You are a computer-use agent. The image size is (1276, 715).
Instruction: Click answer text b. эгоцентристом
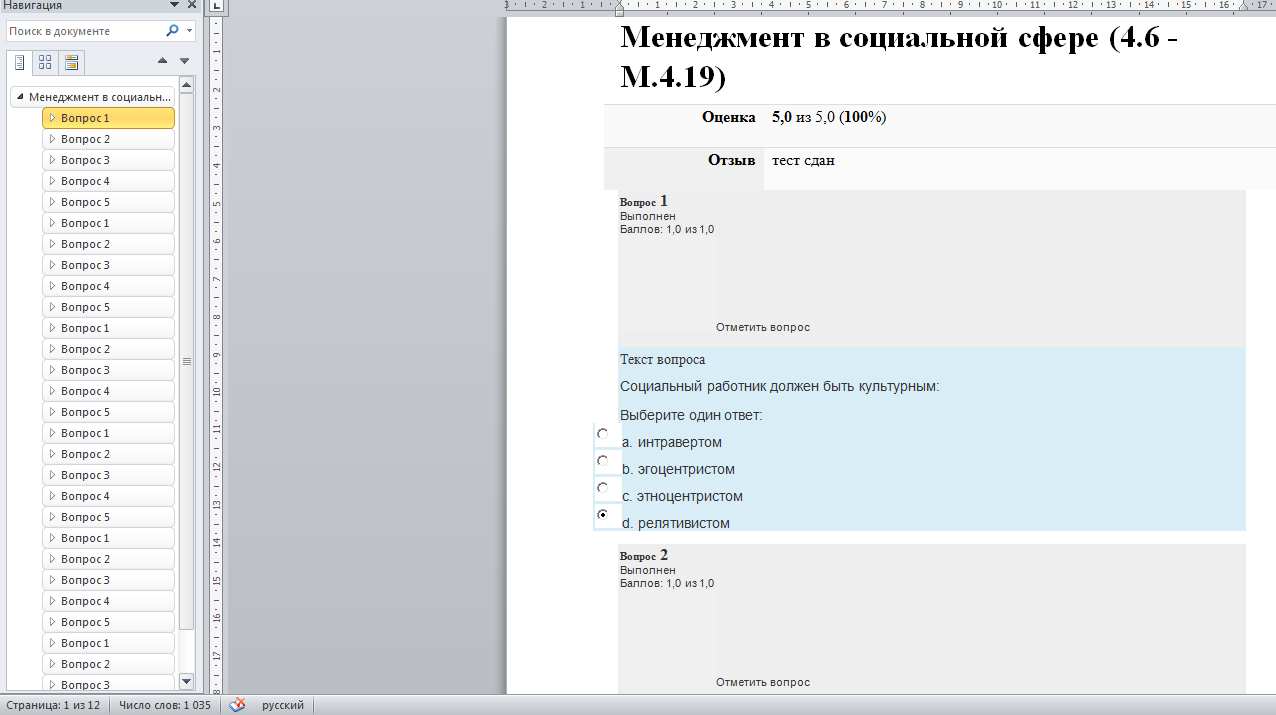678,469
